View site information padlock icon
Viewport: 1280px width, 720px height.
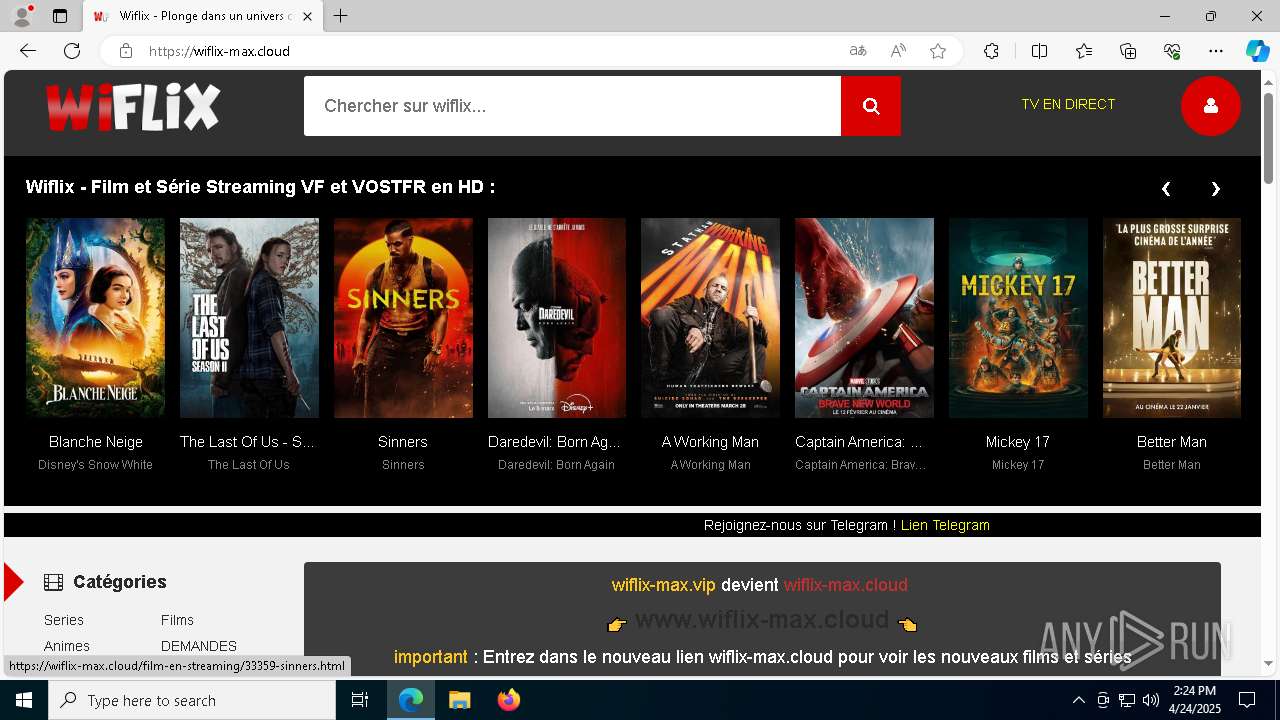125,51
